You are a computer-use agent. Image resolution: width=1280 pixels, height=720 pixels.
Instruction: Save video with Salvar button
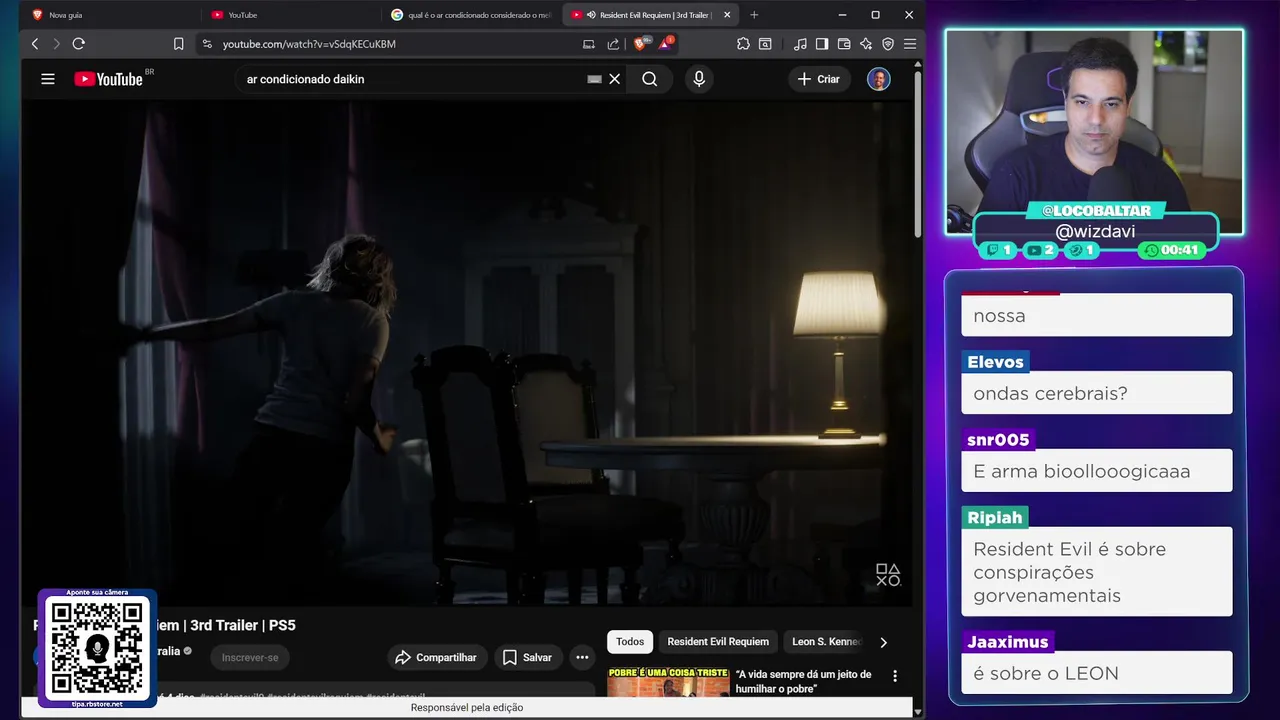[527, 657]
